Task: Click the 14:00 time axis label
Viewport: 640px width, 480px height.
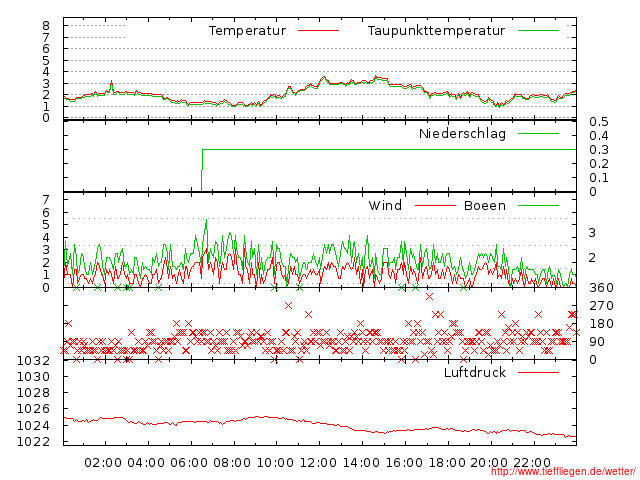Action: (361, 463)
